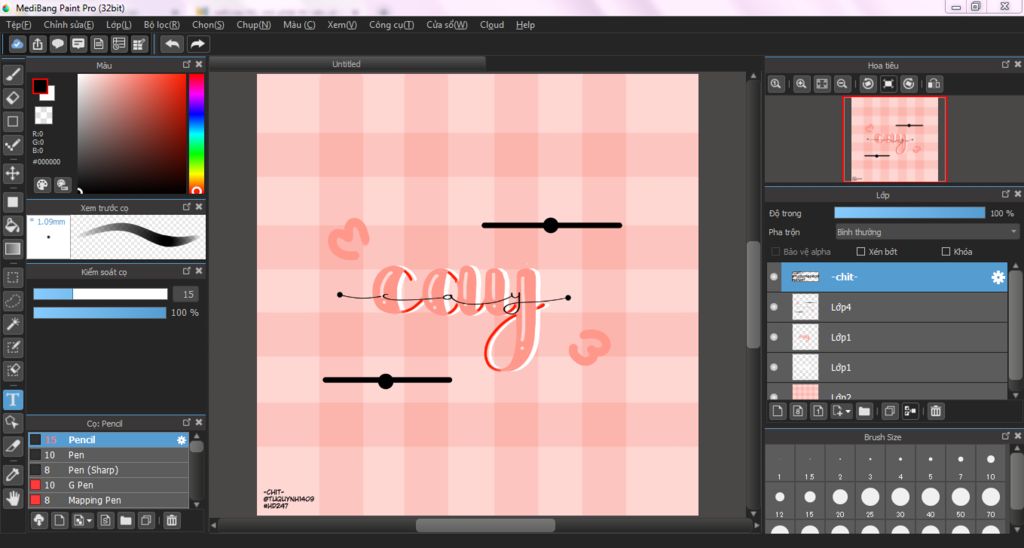This screenshot has width=1024, height=548.
Task: Select the Select Eraser tool
Action: tap(12, 370)
